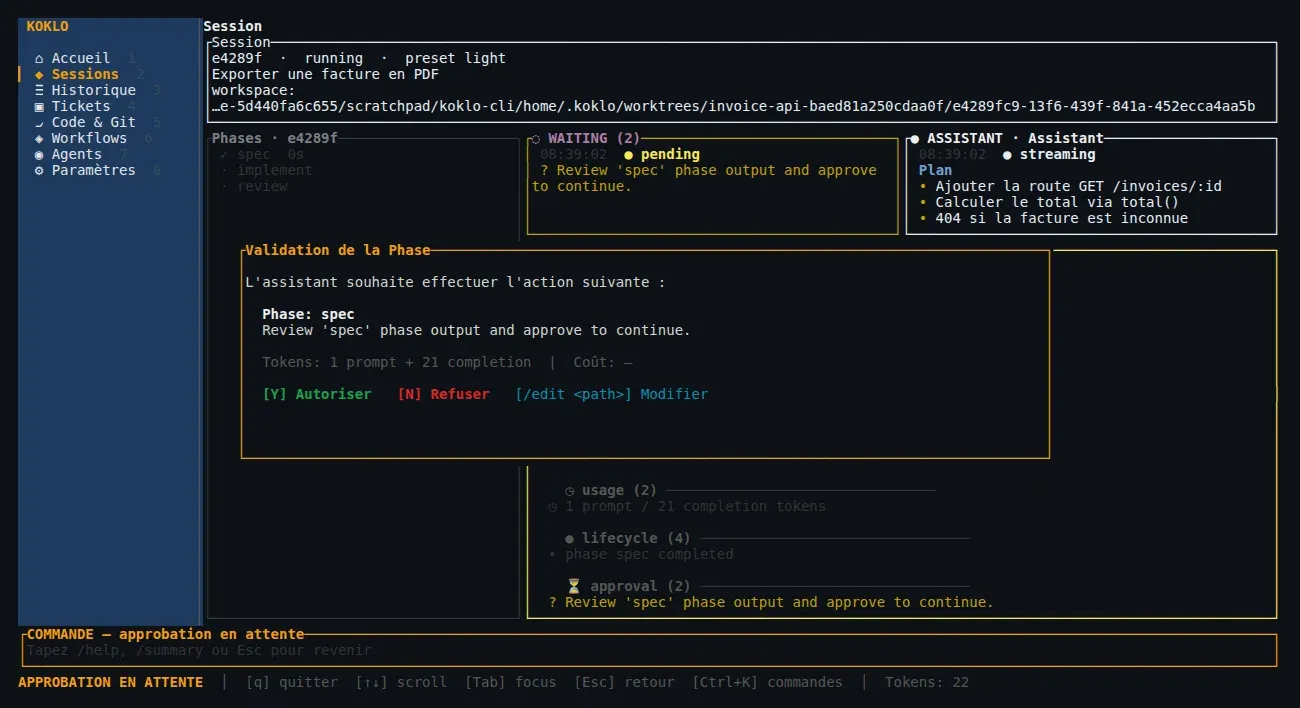The height and width of the screenshot is (708, 1300).
Task: Select the Agents circle icon
Action: (x=39, y=154)
